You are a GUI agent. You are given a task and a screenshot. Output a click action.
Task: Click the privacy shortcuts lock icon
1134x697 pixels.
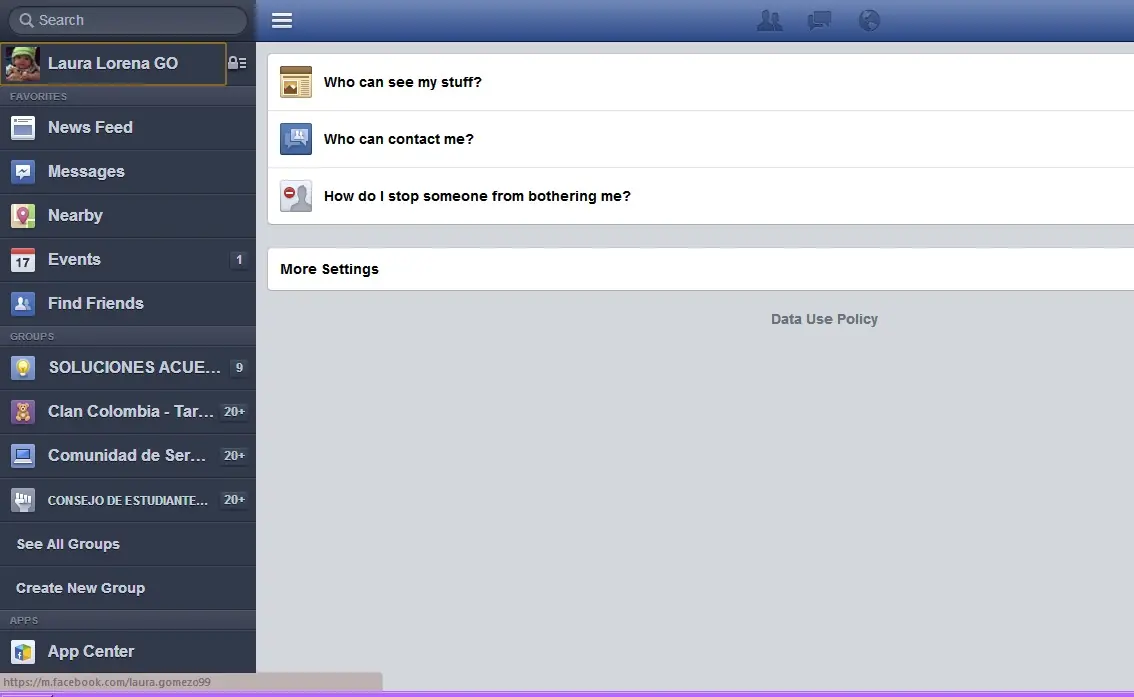coord(237,63)
